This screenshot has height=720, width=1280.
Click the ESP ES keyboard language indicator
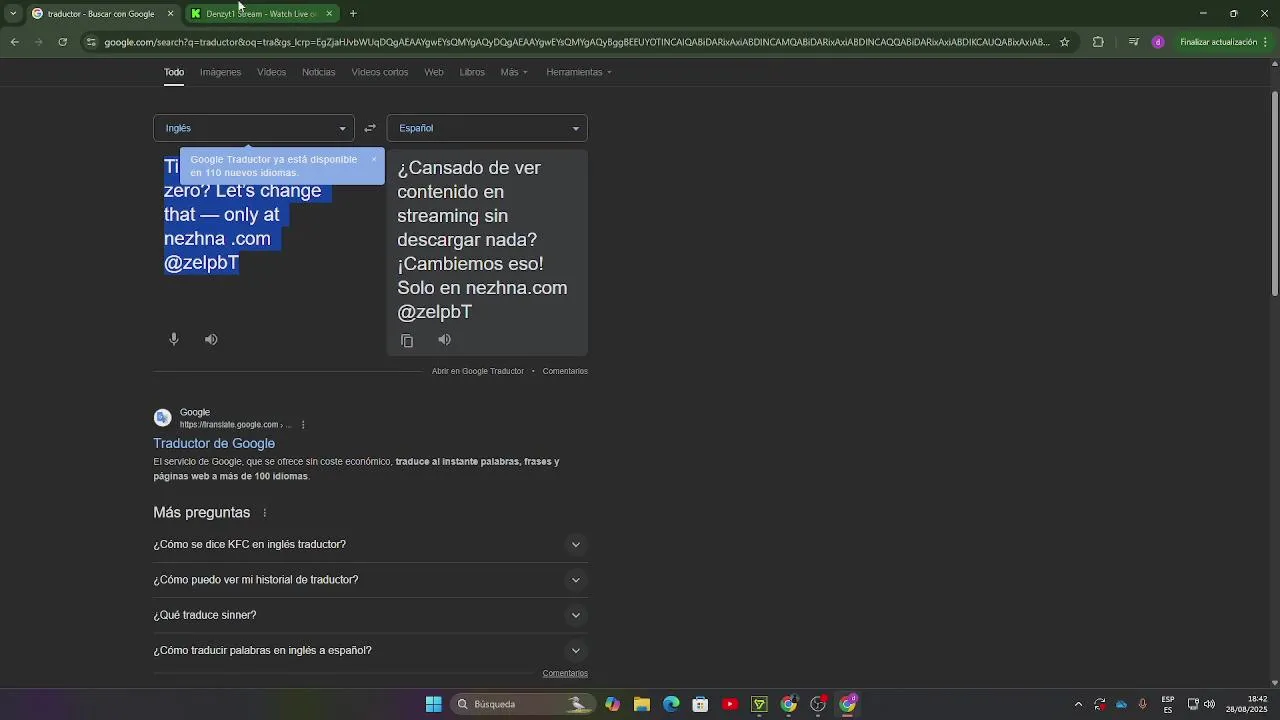[x=1168, y=704]
